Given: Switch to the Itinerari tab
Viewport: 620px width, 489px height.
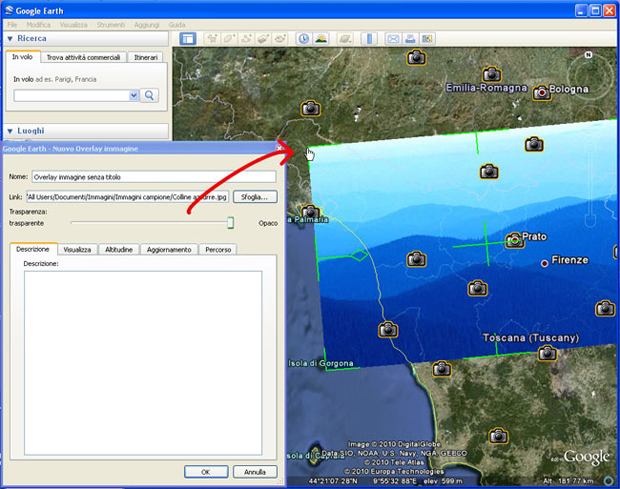Looking at the screenshot, I should 146,57.
